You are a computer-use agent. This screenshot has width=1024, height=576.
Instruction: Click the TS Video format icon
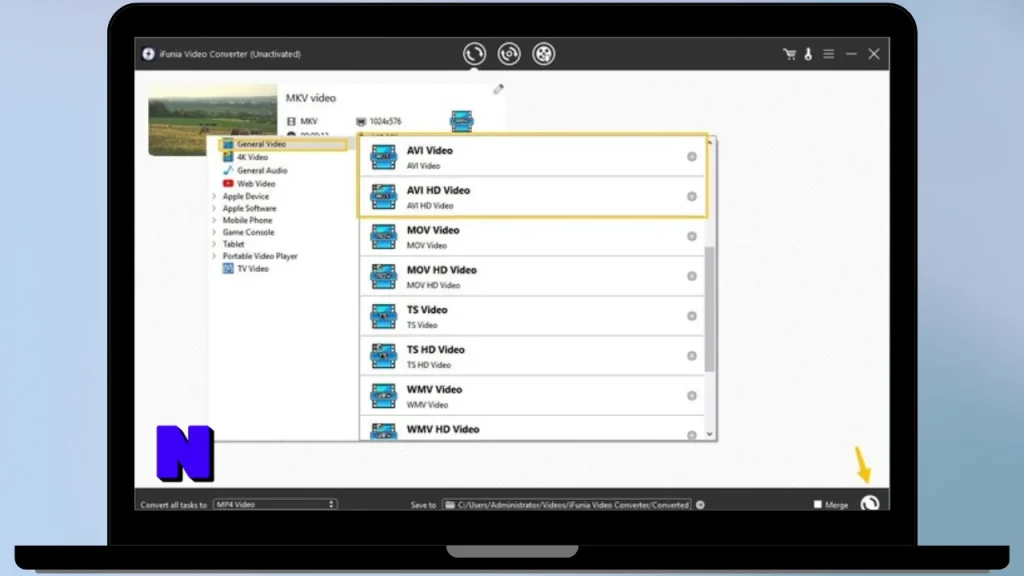coord(383,316)
